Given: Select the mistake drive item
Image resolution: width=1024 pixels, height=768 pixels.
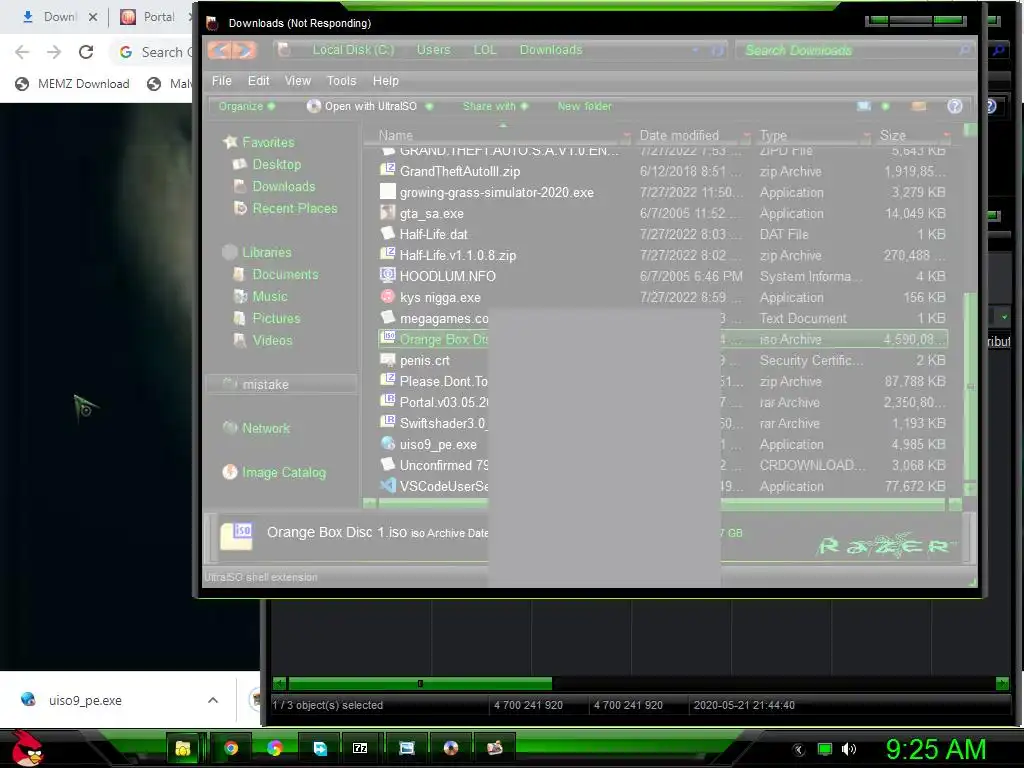Looking at the screenshot, I should coord(281,384).
